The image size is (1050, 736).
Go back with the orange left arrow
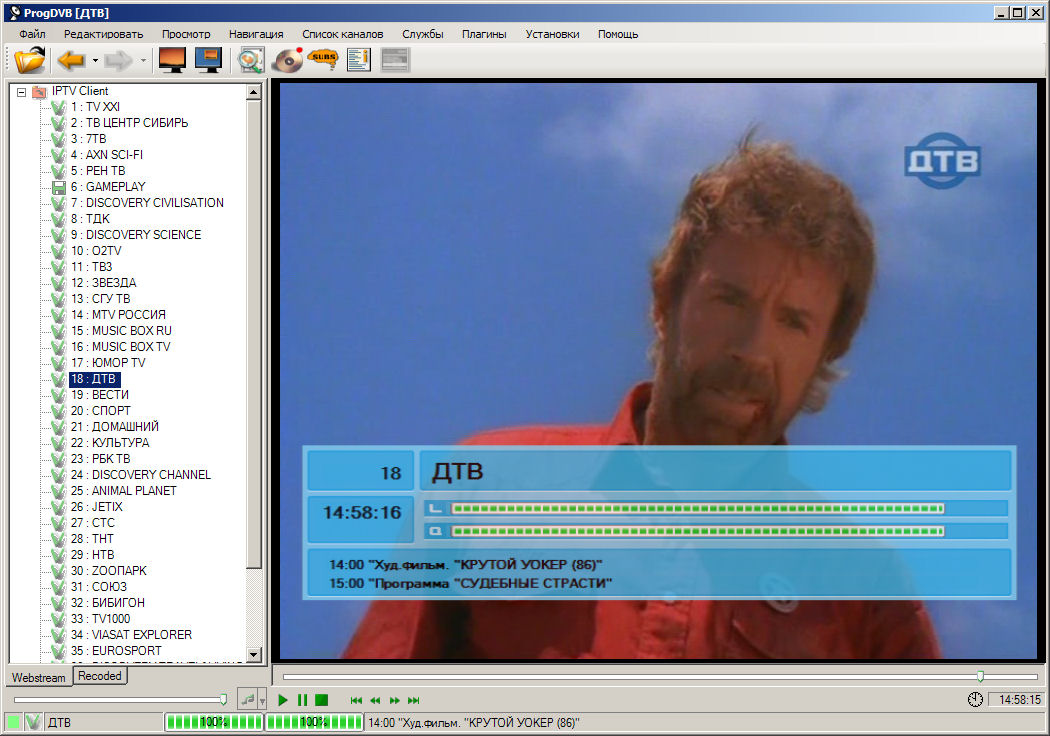point(71,60)
